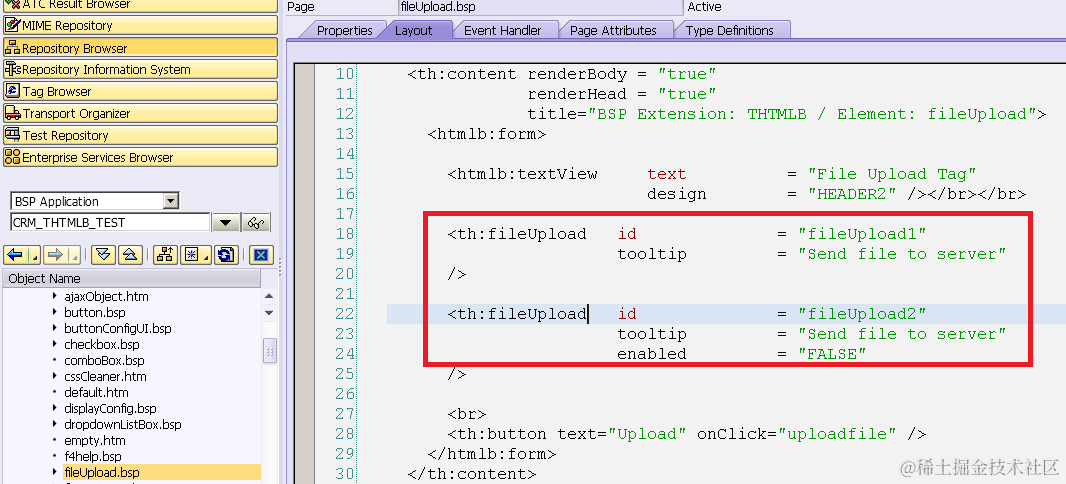Viewport: 1066px width, 484px height.
Task: Switch to the Type Definitions tab
Action: point(729,31)
